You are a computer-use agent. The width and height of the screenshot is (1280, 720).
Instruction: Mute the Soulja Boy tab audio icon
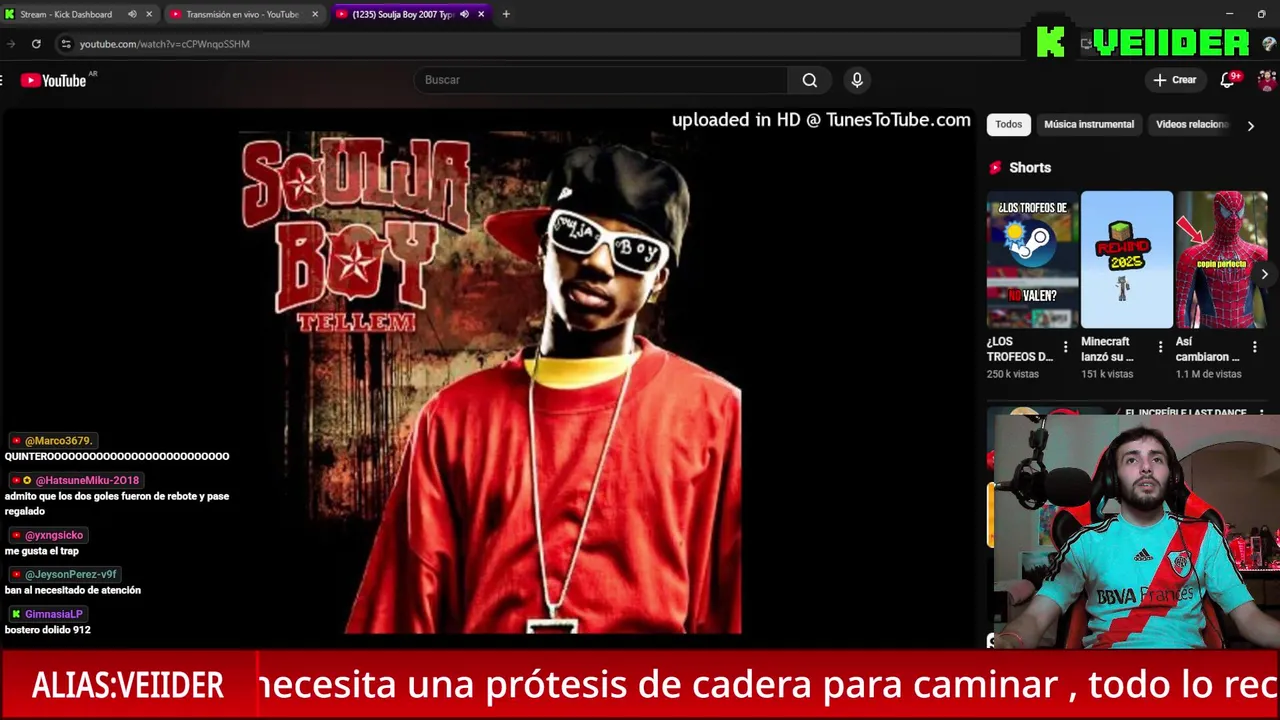(x=464, y=14)
